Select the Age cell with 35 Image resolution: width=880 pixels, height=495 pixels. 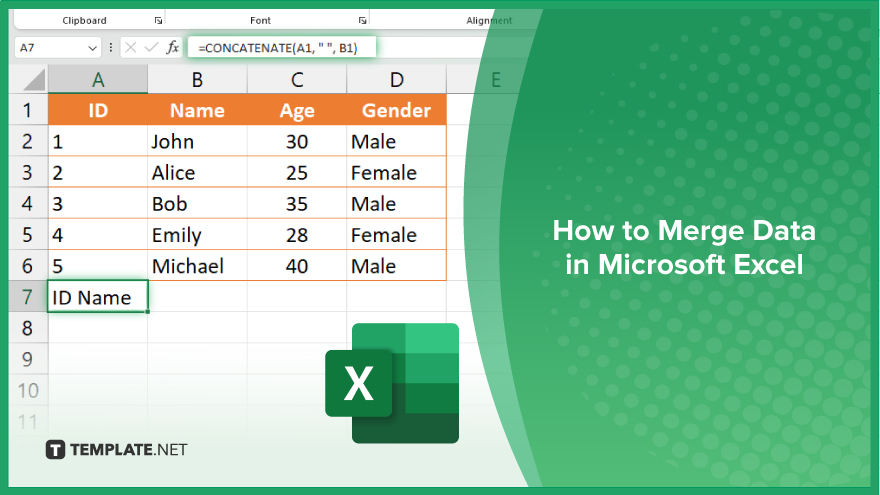click(x=297, y=203)
